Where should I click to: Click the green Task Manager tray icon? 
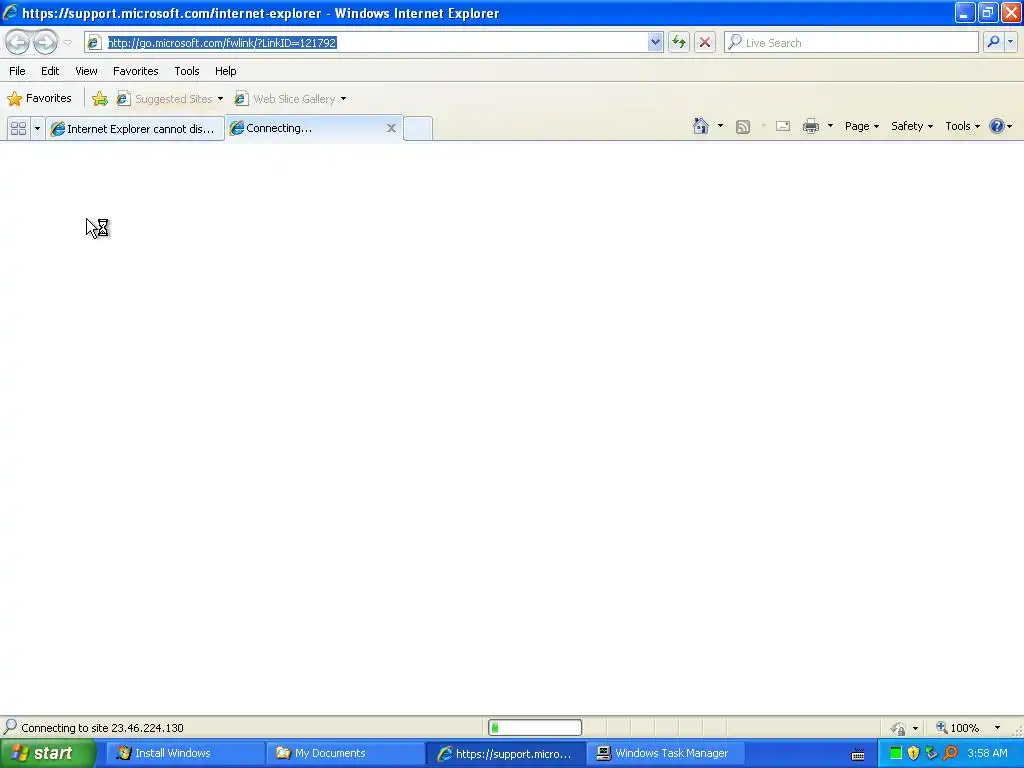coord(896,753)
